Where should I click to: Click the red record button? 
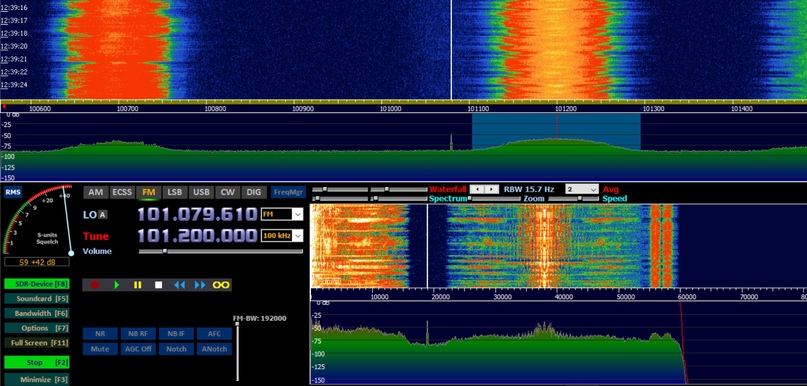[x=95, y=285]
